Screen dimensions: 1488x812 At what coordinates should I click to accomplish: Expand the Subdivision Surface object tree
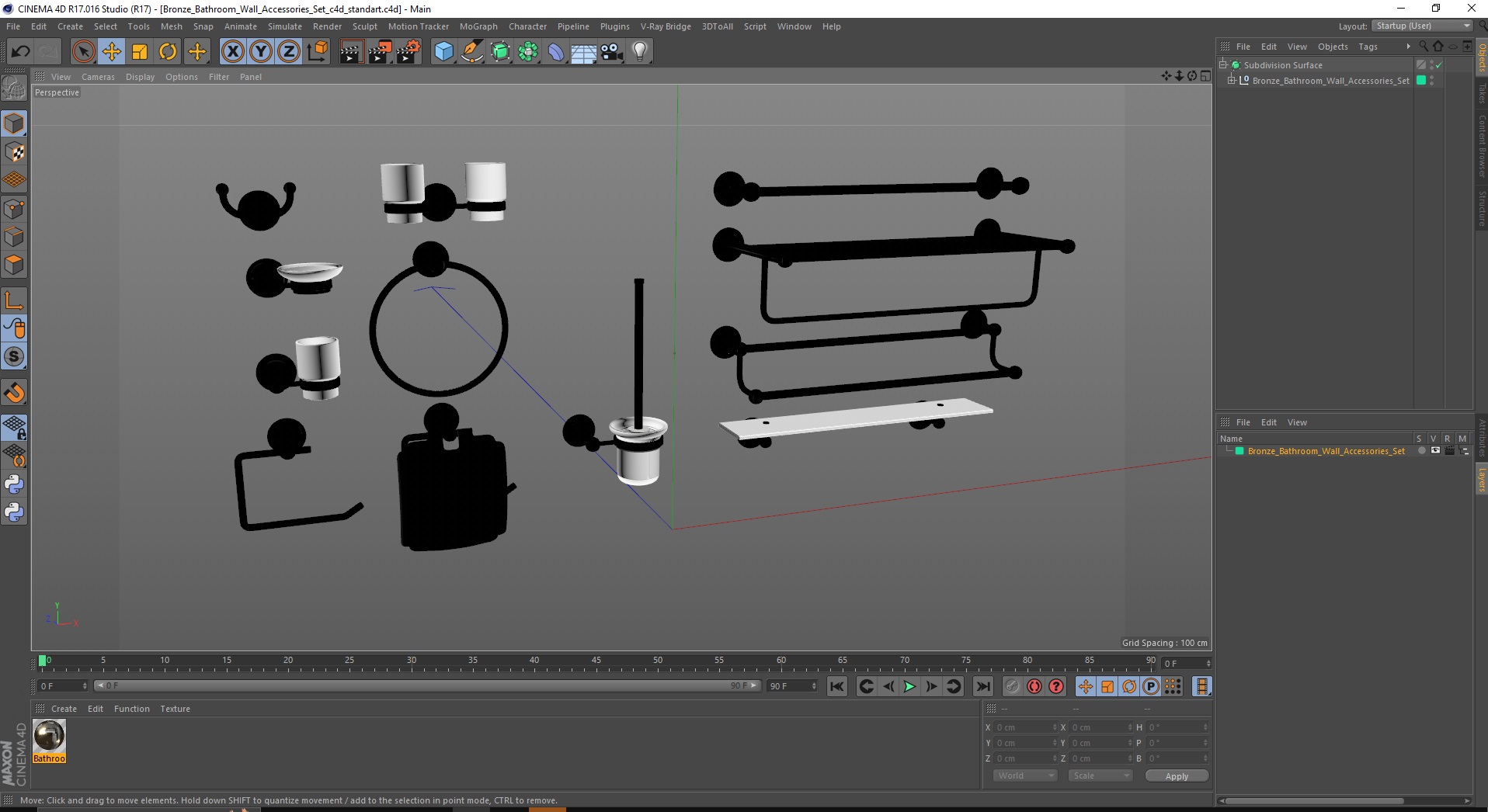point(1223,65)
